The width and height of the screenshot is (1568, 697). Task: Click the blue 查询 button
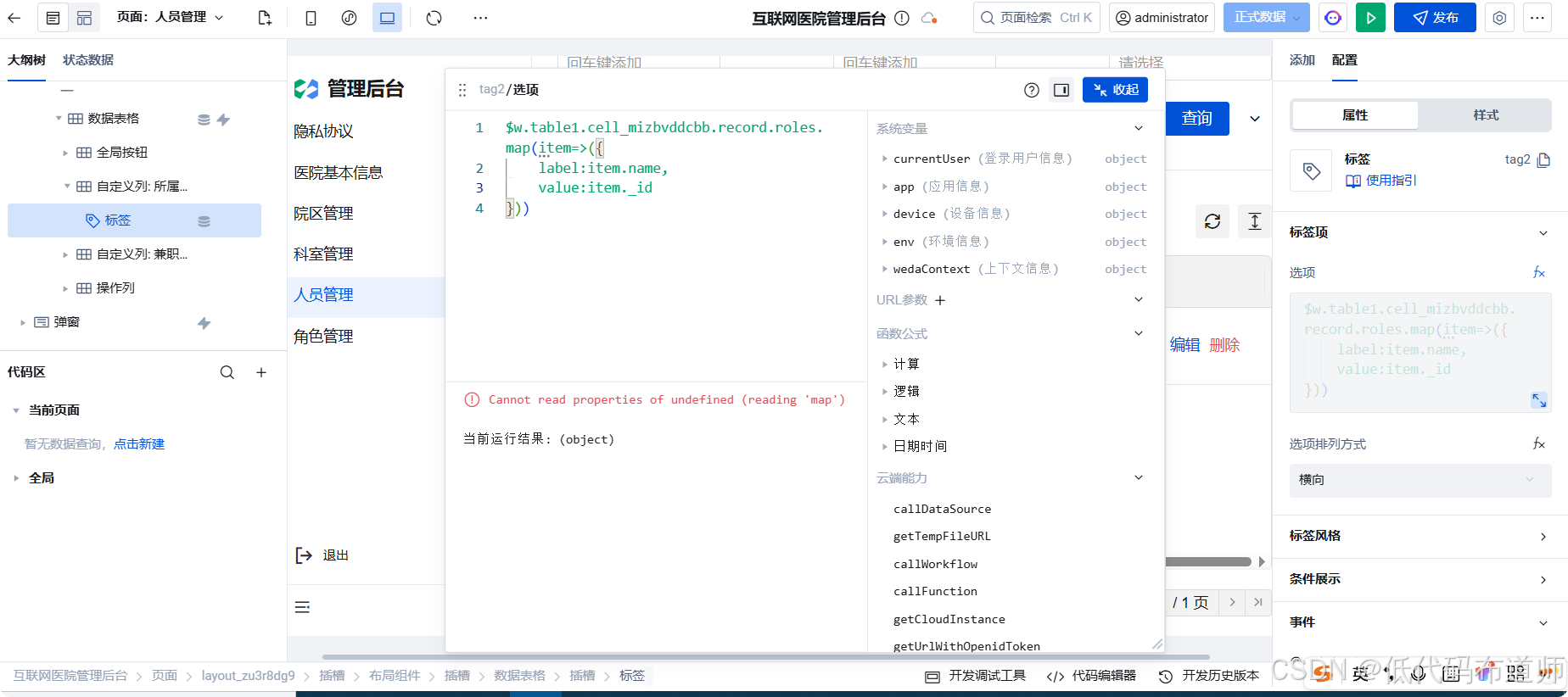click(x=1197, y=119)
